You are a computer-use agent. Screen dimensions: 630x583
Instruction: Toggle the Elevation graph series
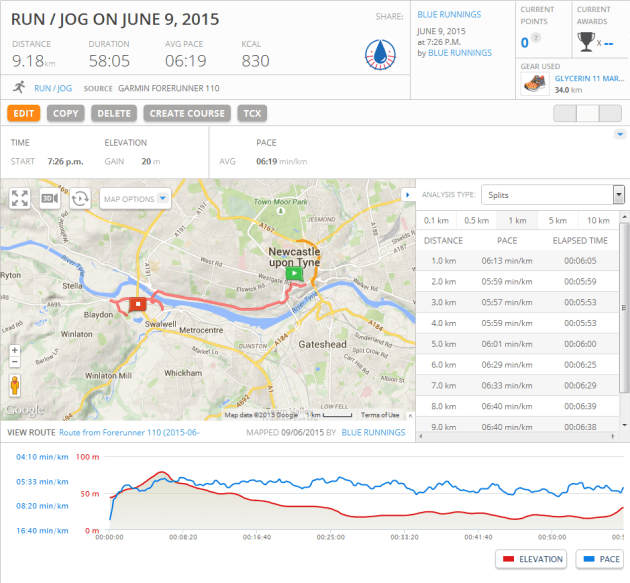pyautogui.click(x=530, y=559)
